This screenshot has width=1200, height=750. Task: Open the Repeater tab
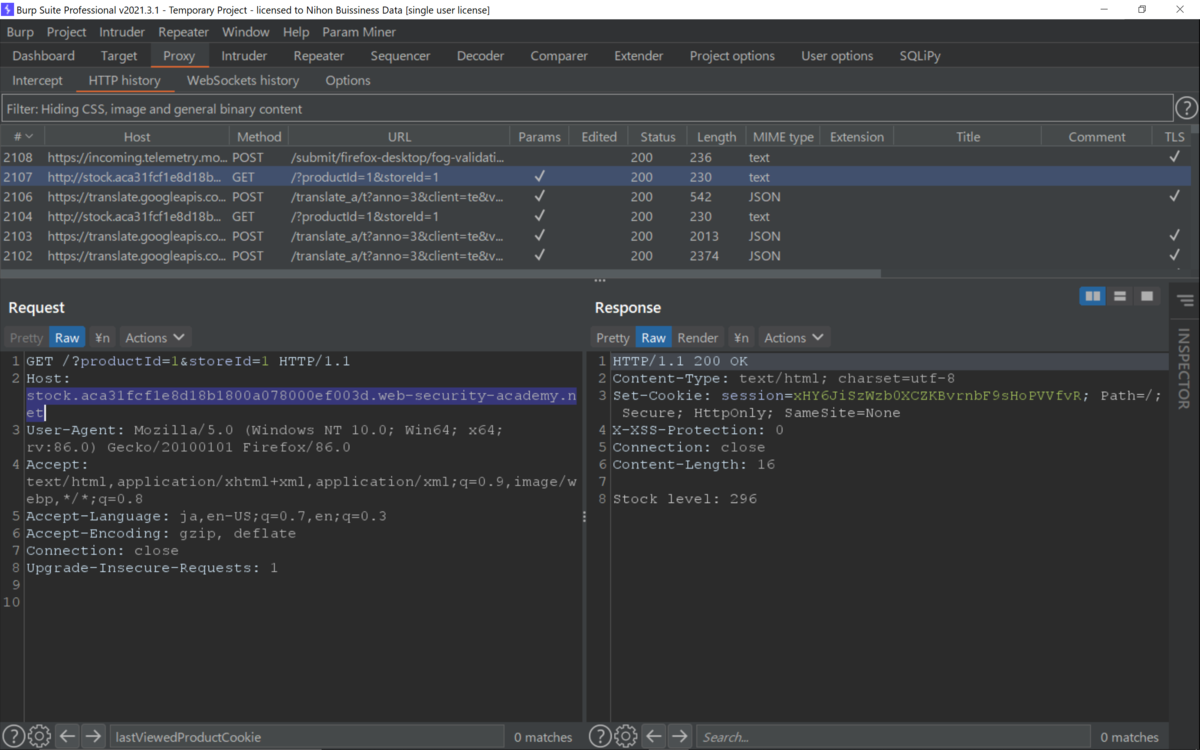pos(319,56)
